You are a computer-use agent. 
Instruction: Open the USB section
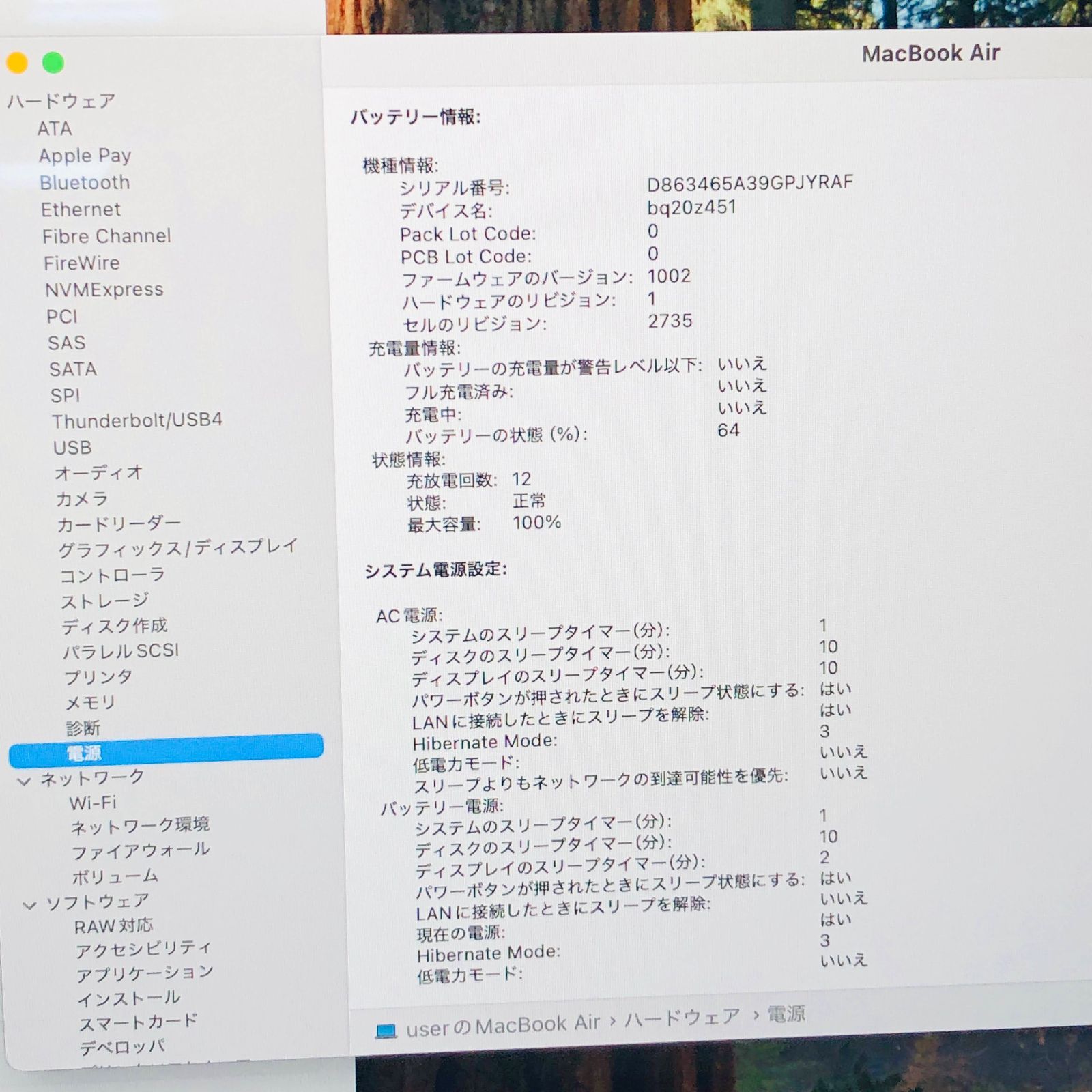[72, 447]
